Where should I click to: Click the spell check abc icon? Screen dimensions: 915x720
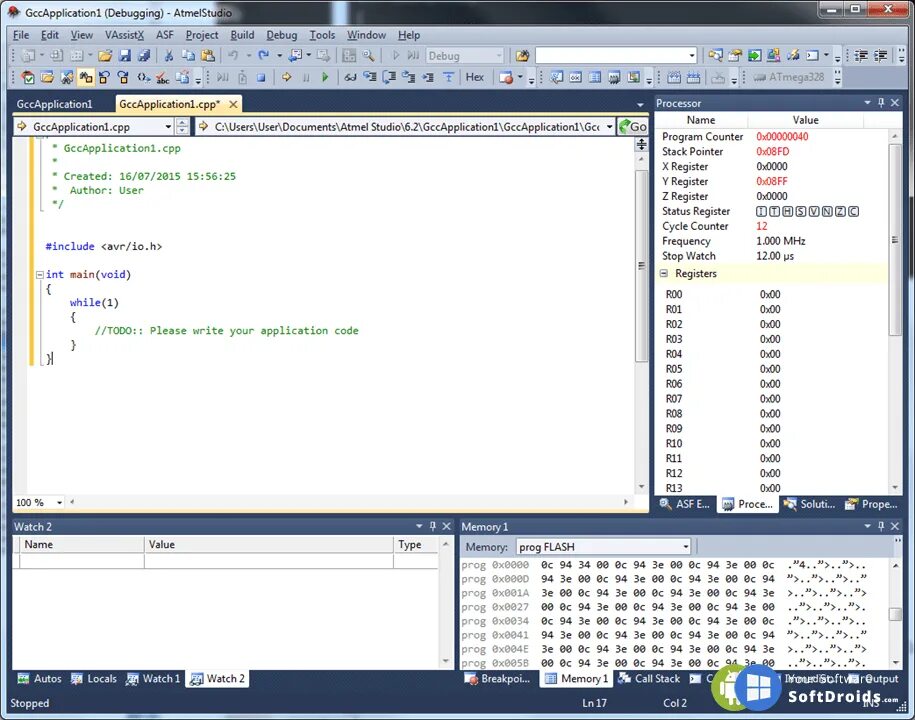pos(162,77)
